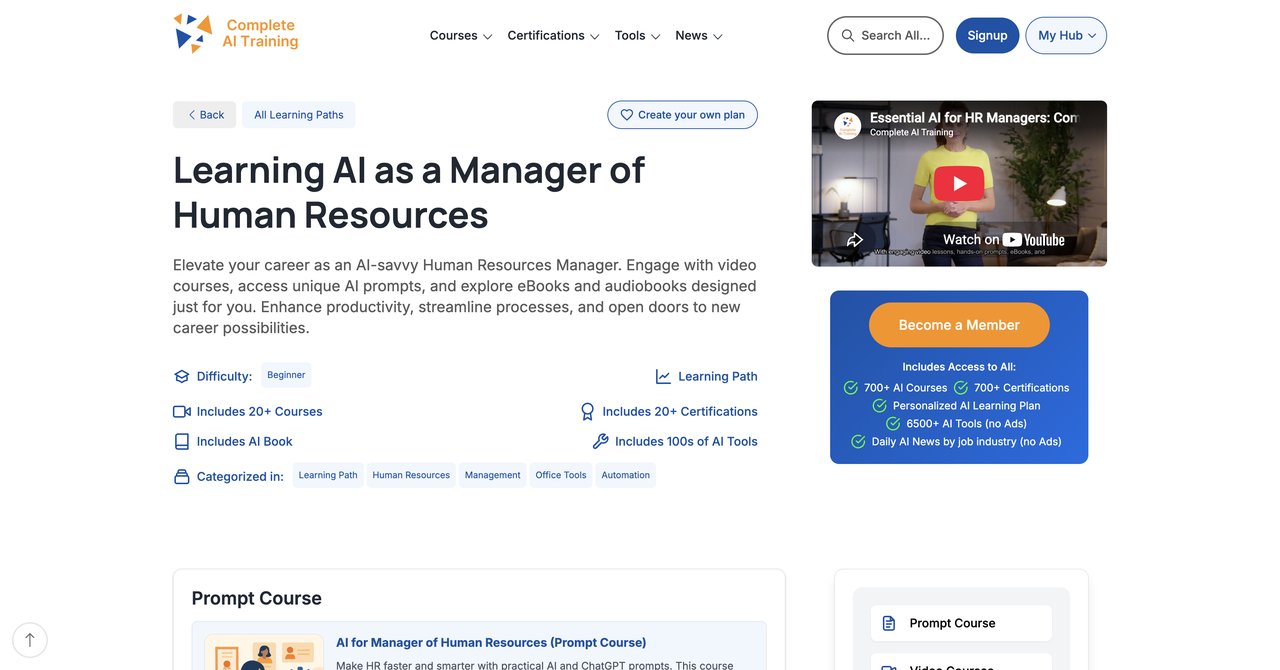1280x670 pixels.
Task: Click the Prompt Course thumbnail image
Action: point(264,652)
